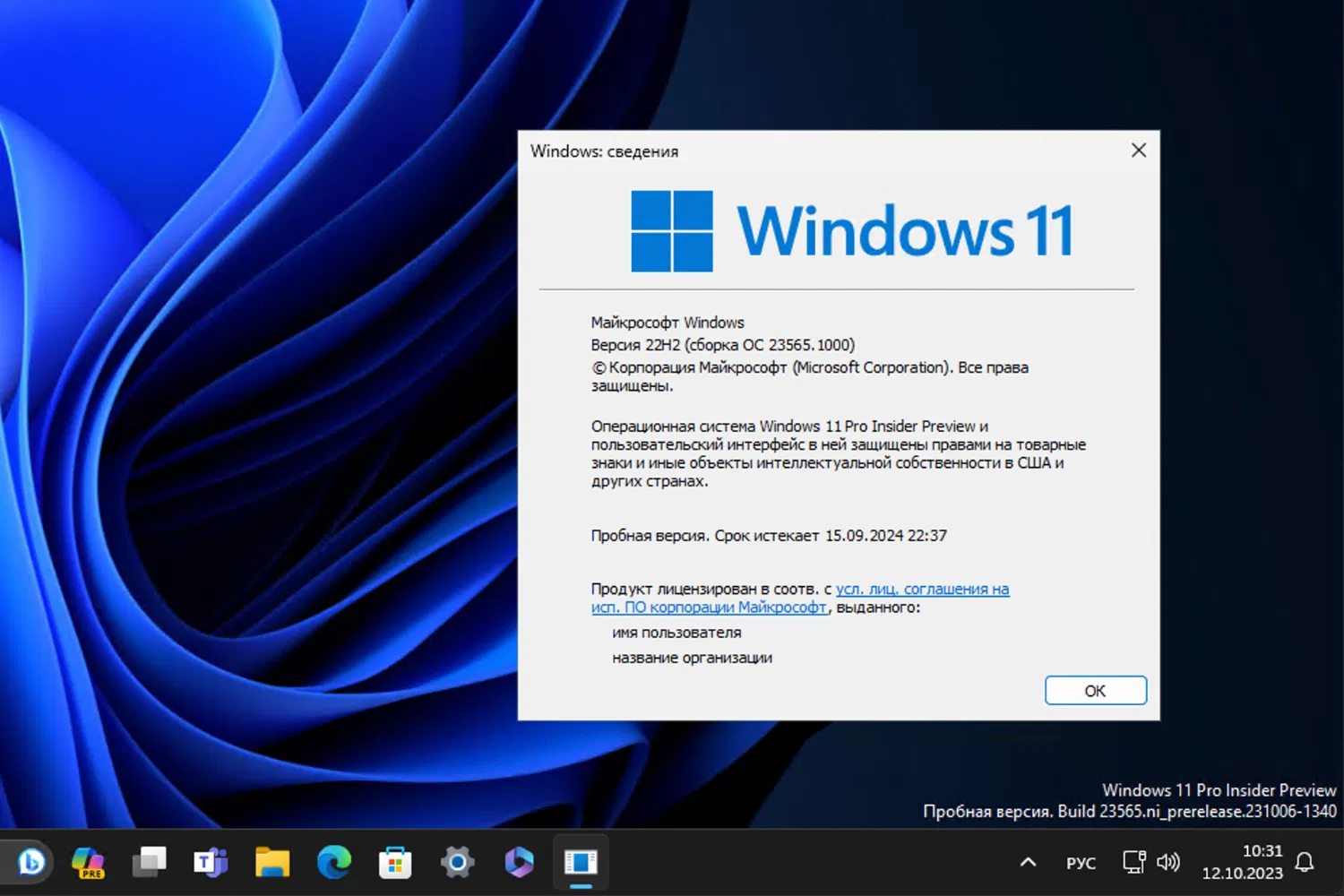Open Bing search from the taskbar

click(30, 862)
